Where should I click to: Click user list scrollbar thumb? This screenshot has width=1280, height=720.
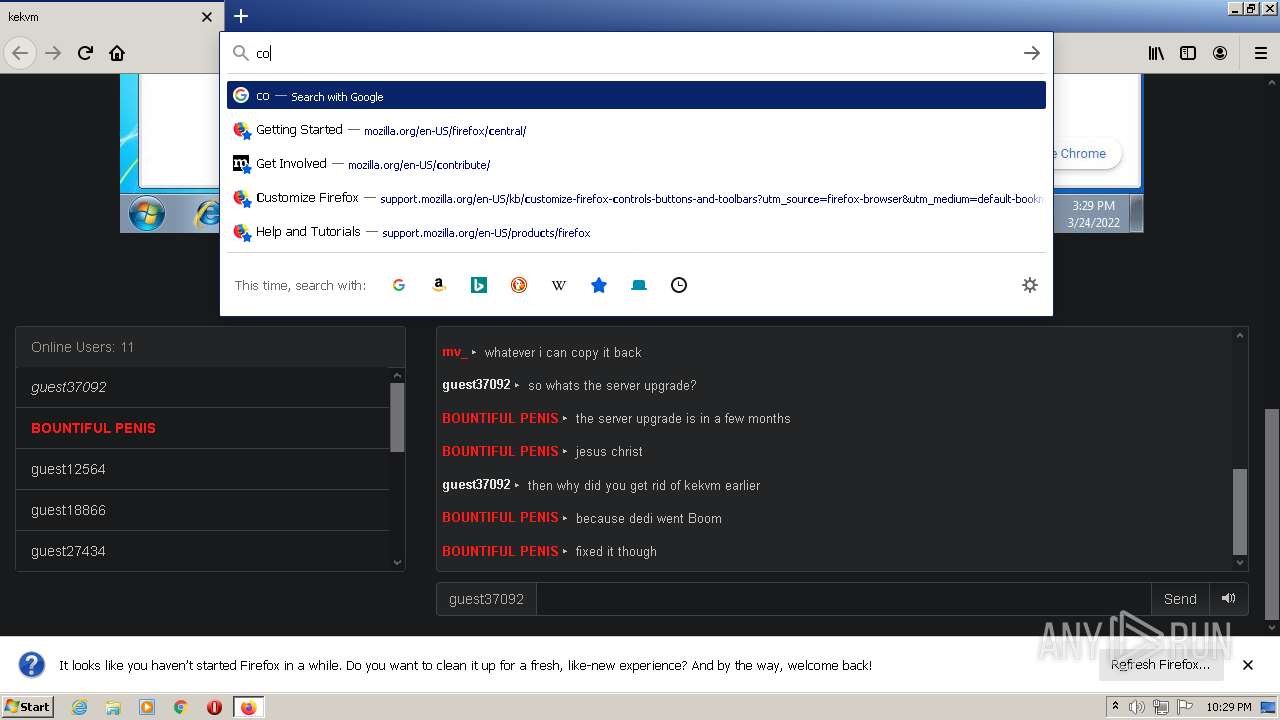pyautogui.click(x=397, y=417)
